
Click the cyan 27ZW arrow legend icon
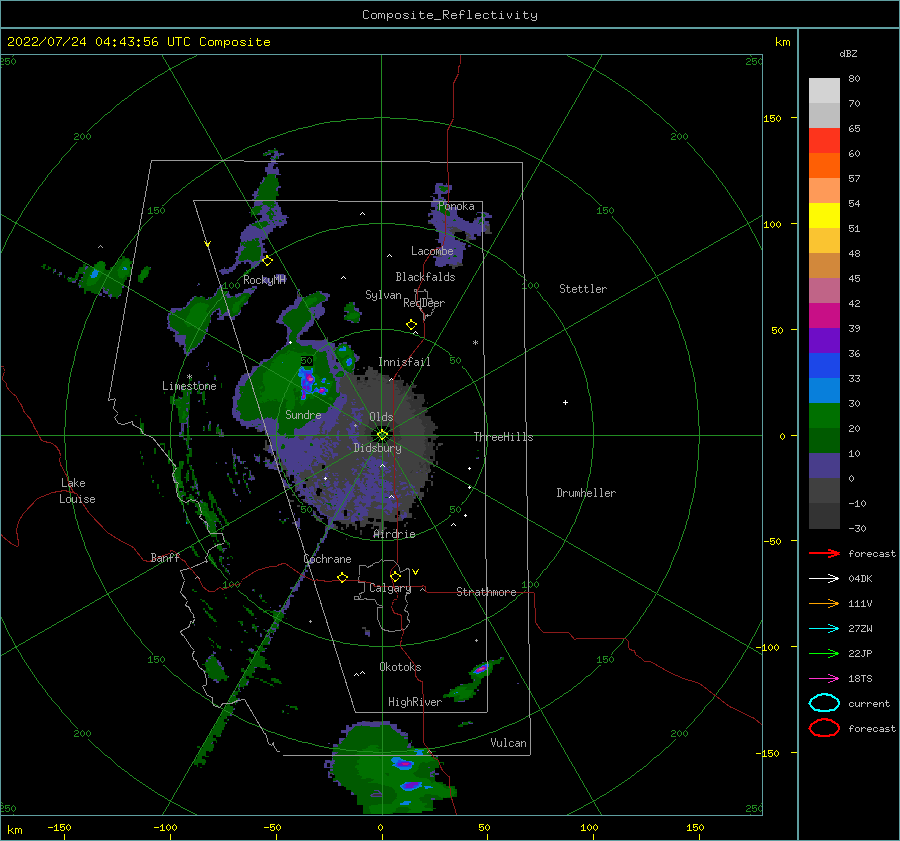coord(824,629)
